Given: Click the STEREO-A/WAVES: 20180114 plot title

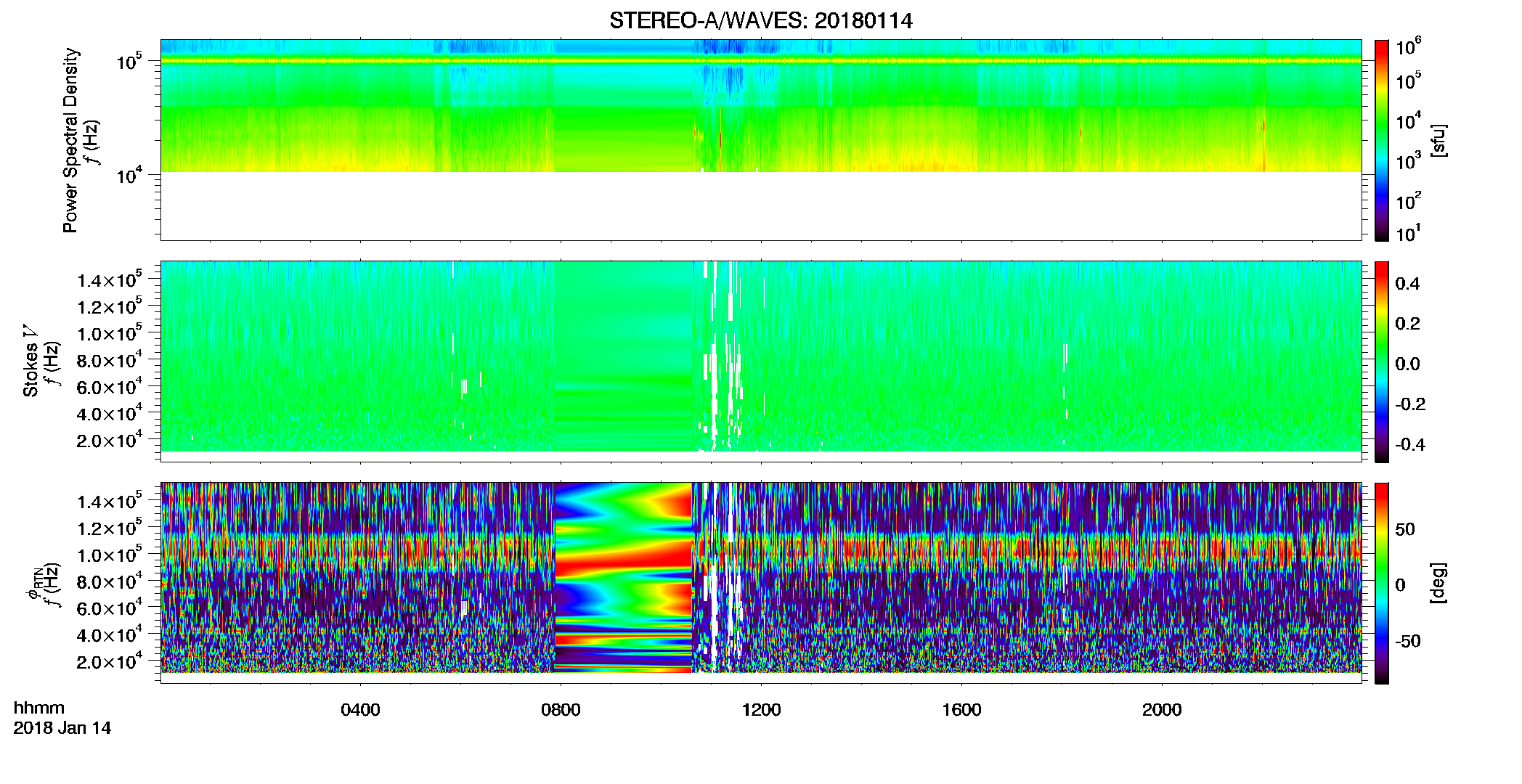Looking at the screenshot, I should (760, 20).
